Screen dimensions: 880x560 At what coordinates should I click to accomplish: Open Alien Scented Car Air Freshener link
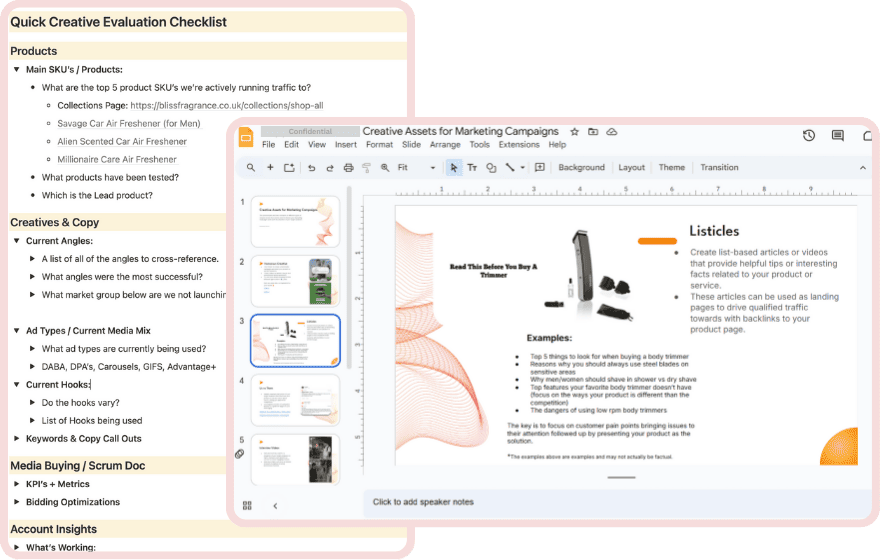click(x=122, y=141)
